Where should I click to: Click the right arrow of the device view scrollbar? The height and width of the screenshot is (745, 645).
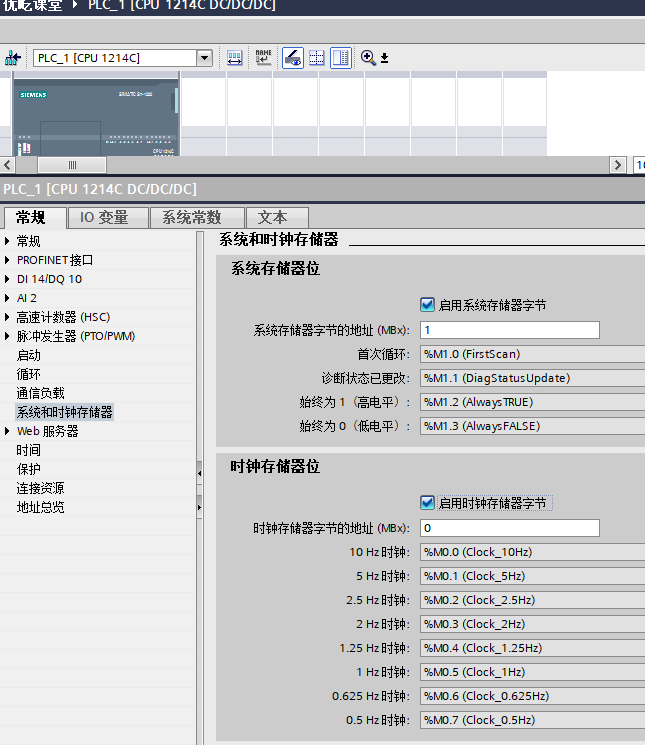[x=617, y=165]
